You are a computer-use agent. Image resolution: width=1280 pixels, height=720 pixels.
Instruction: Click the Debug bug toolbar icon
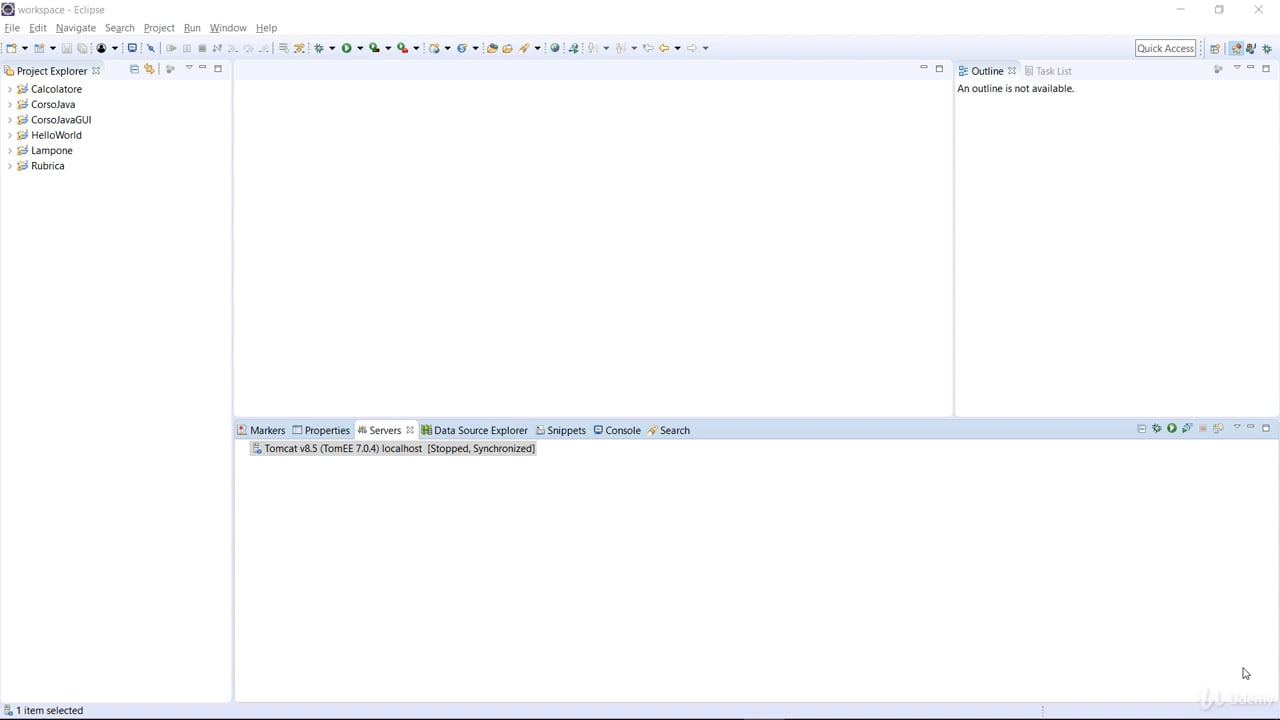click(x=319, y=48)
